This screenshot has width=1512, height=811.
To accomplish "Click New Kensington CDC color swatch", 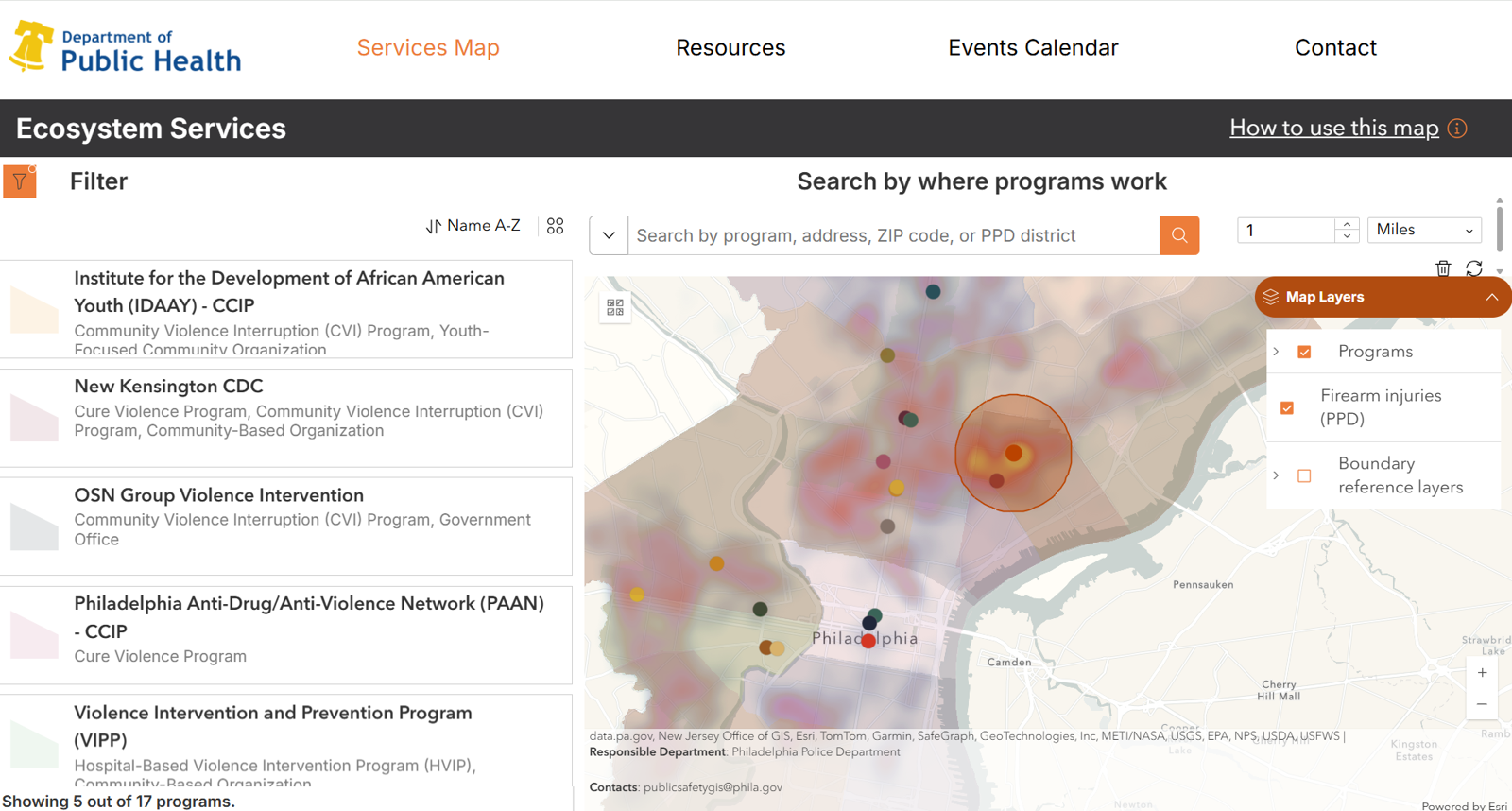I will click(34, 418).
